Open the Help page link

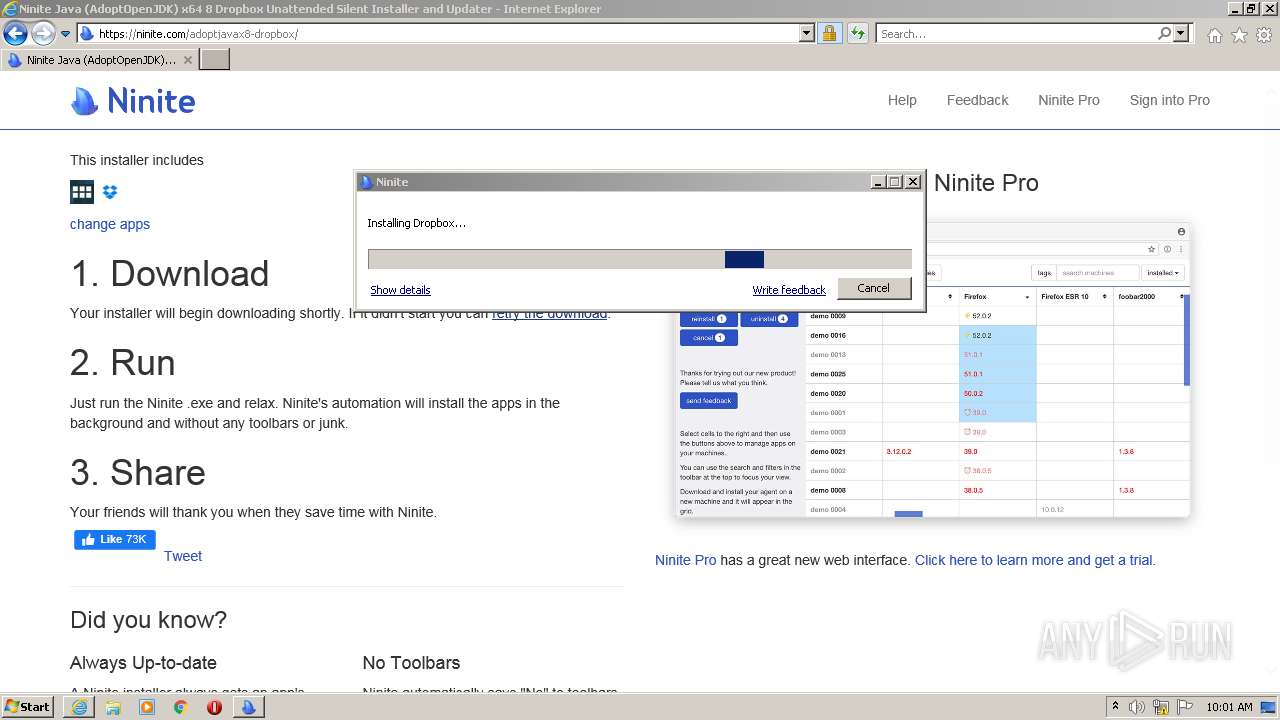pos(902,100)
